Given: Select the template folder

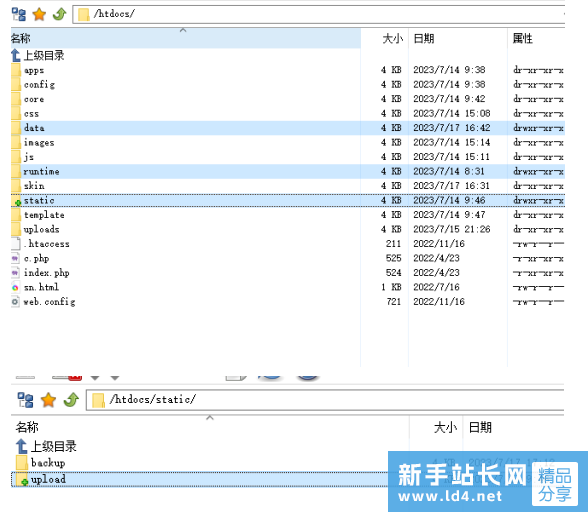Looking at the screenshot, I should pos(288,215).
